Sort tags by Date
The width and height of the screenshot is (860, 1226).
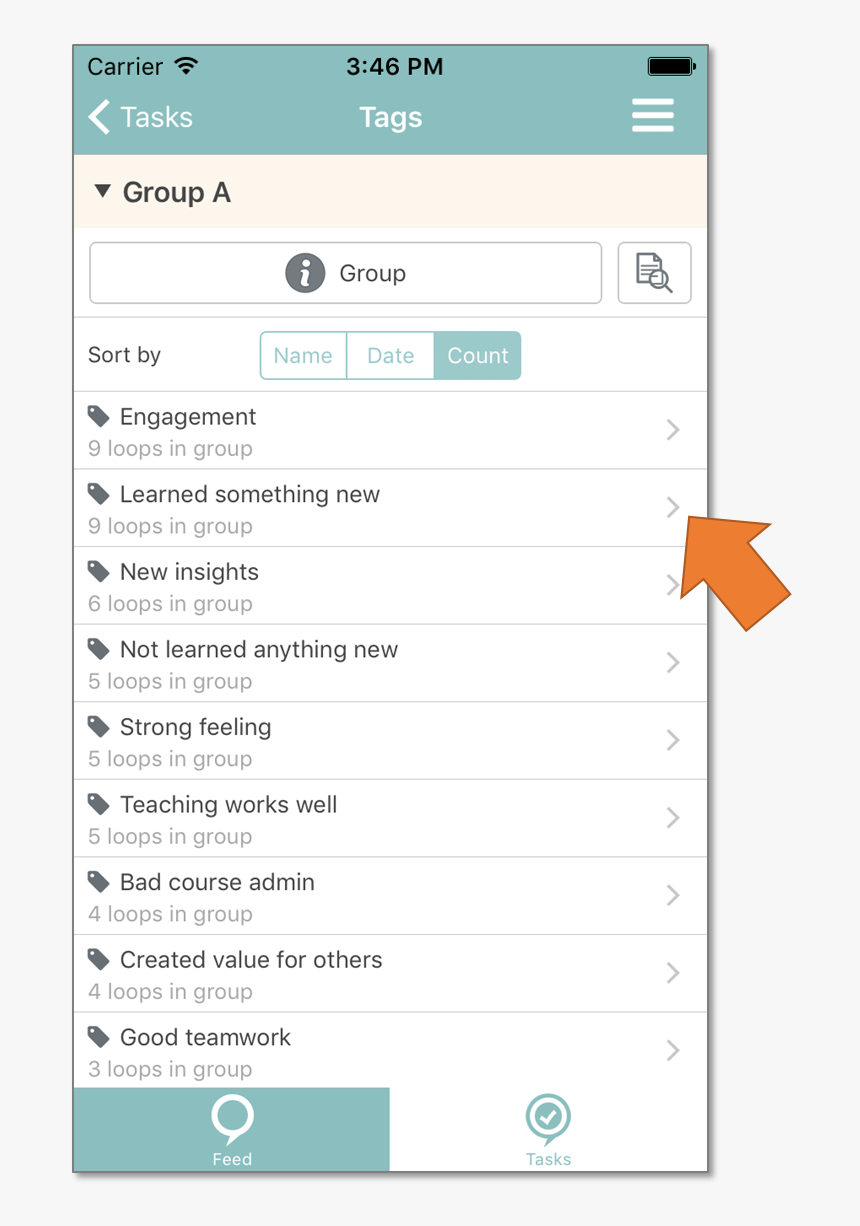pos(390,356)
